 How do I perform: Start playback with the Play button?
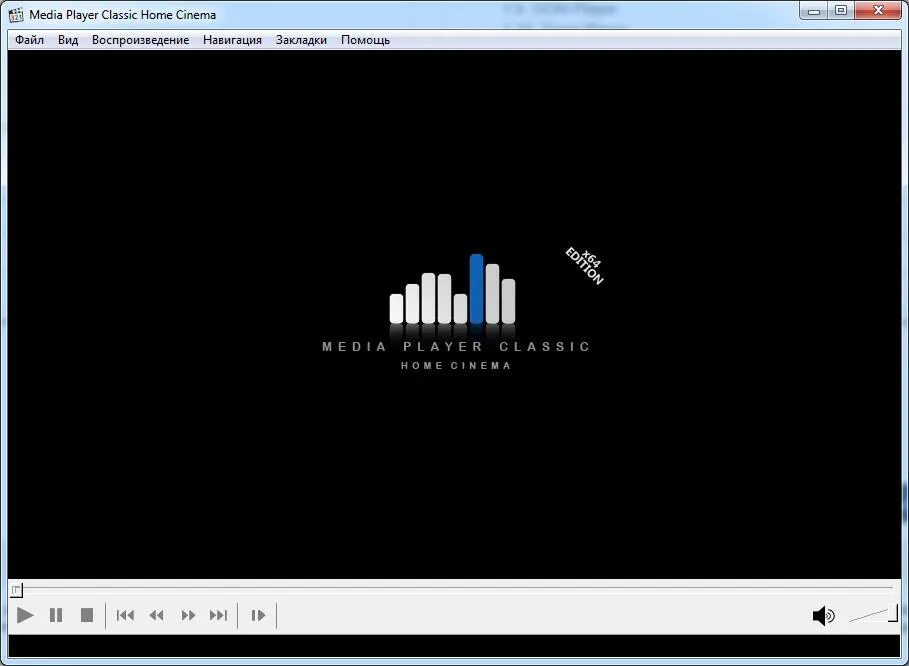click(25, 615)
